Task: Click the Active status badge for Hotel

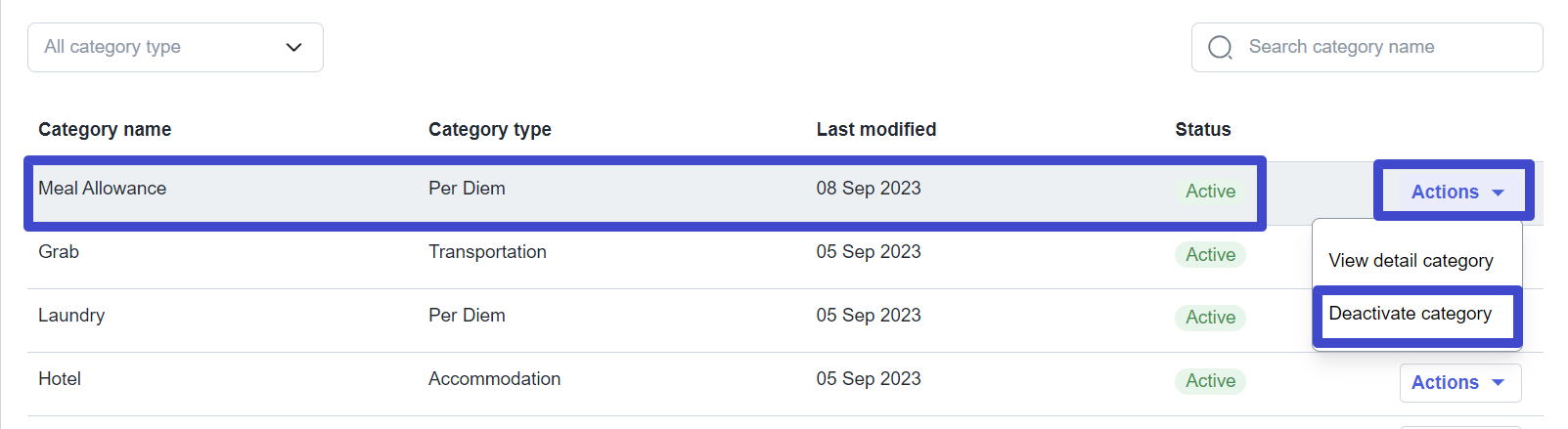Action: pos(1210,381)
